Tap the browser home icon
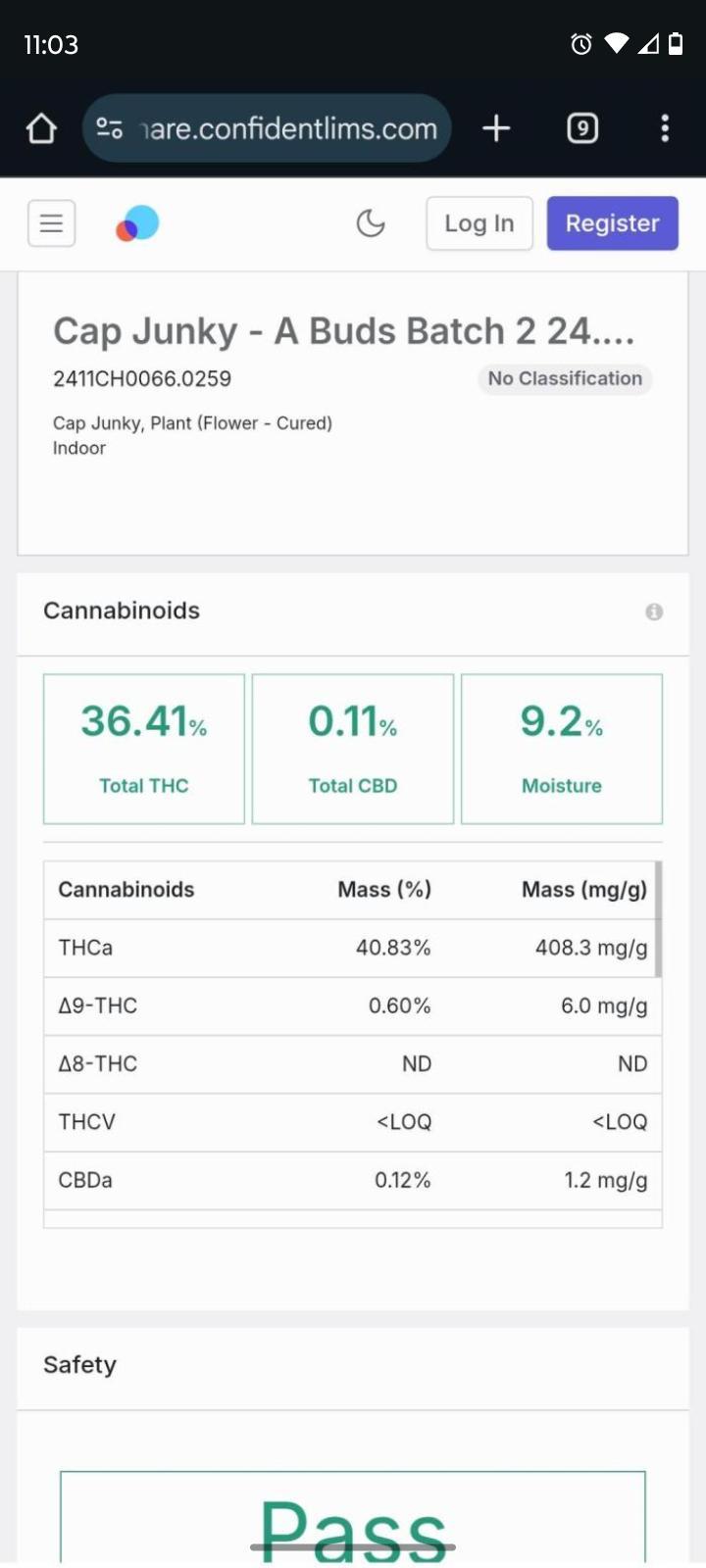Image resolution: width=706 pixels, height=1568 pixels. tap(41, 128)
